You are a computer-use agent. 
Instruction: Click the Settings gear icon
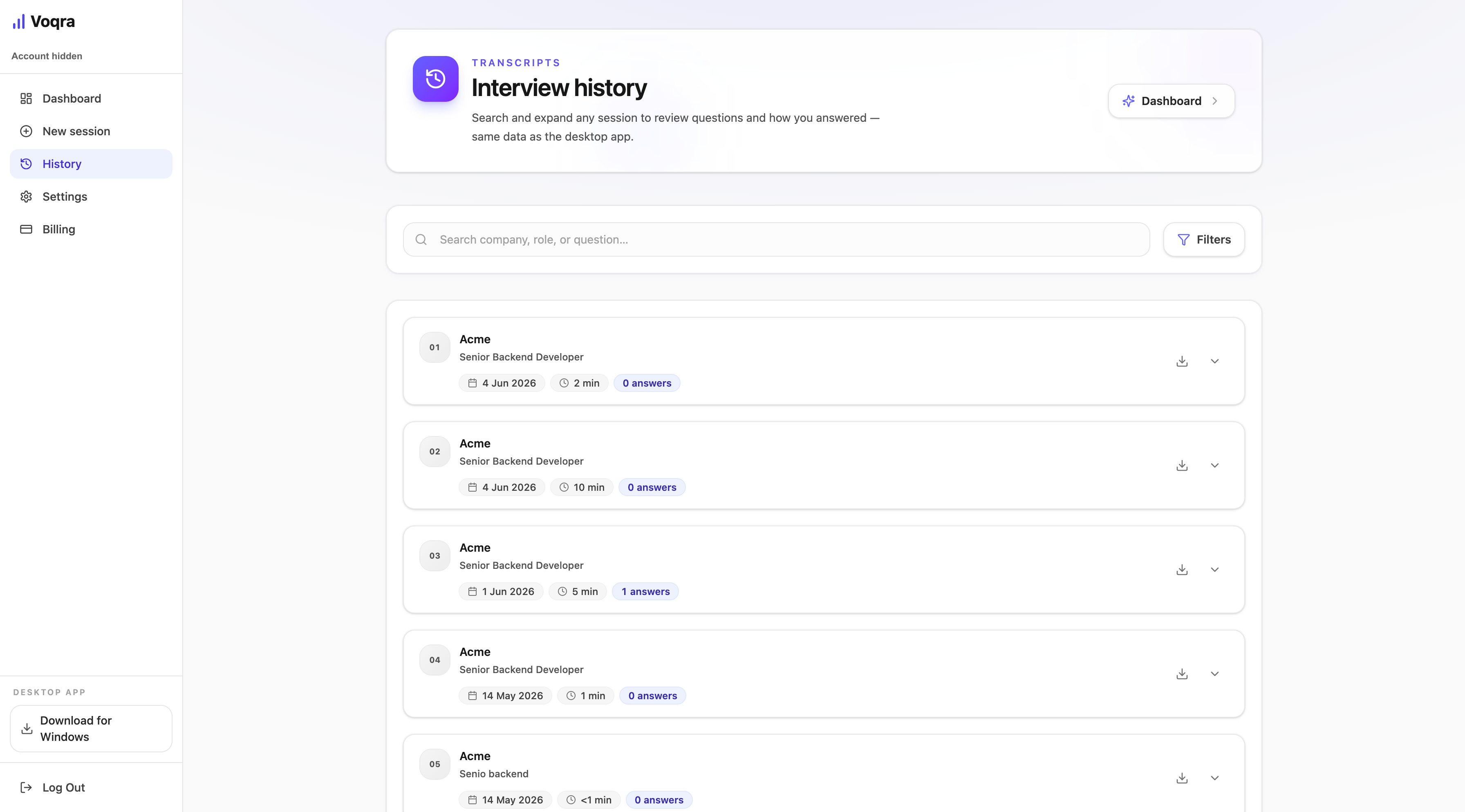[26, 197]
